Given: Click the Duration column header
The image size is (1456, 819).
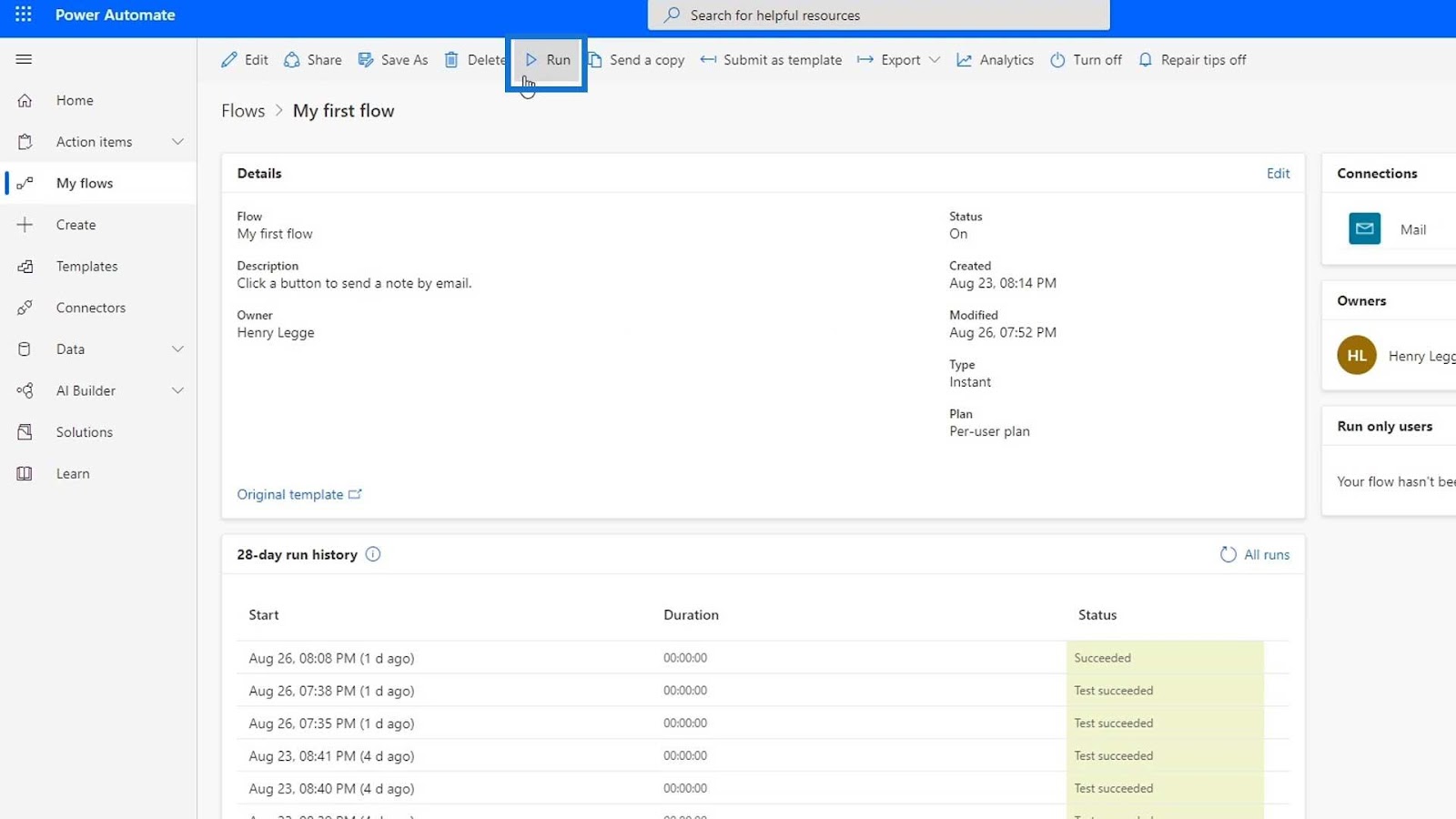Looking at the screenshot, I should pyautogui.click(x=691, y=615).
